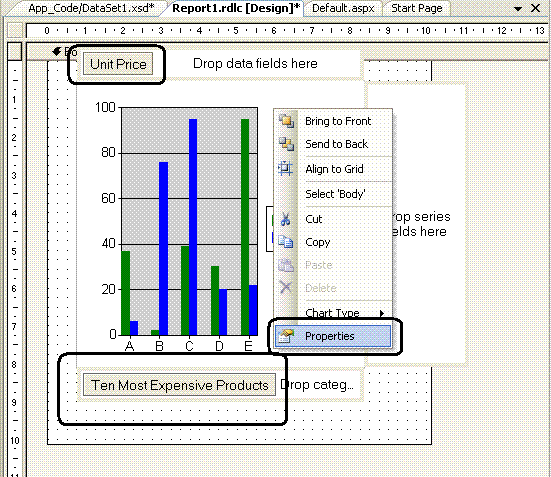Screen dimensions: 551x477
Task: Choose Select 'Body' from the context menu
Action: click(335, 194)
